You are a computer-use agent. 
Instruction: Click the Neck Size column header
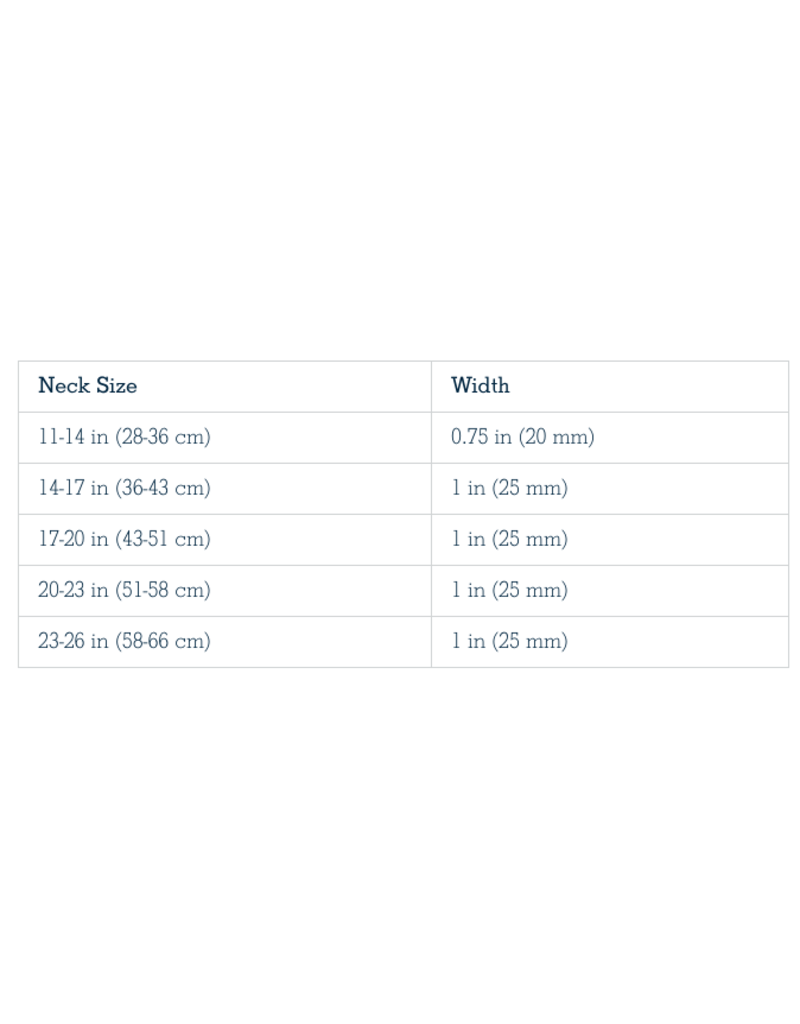(x=87, y=385)
